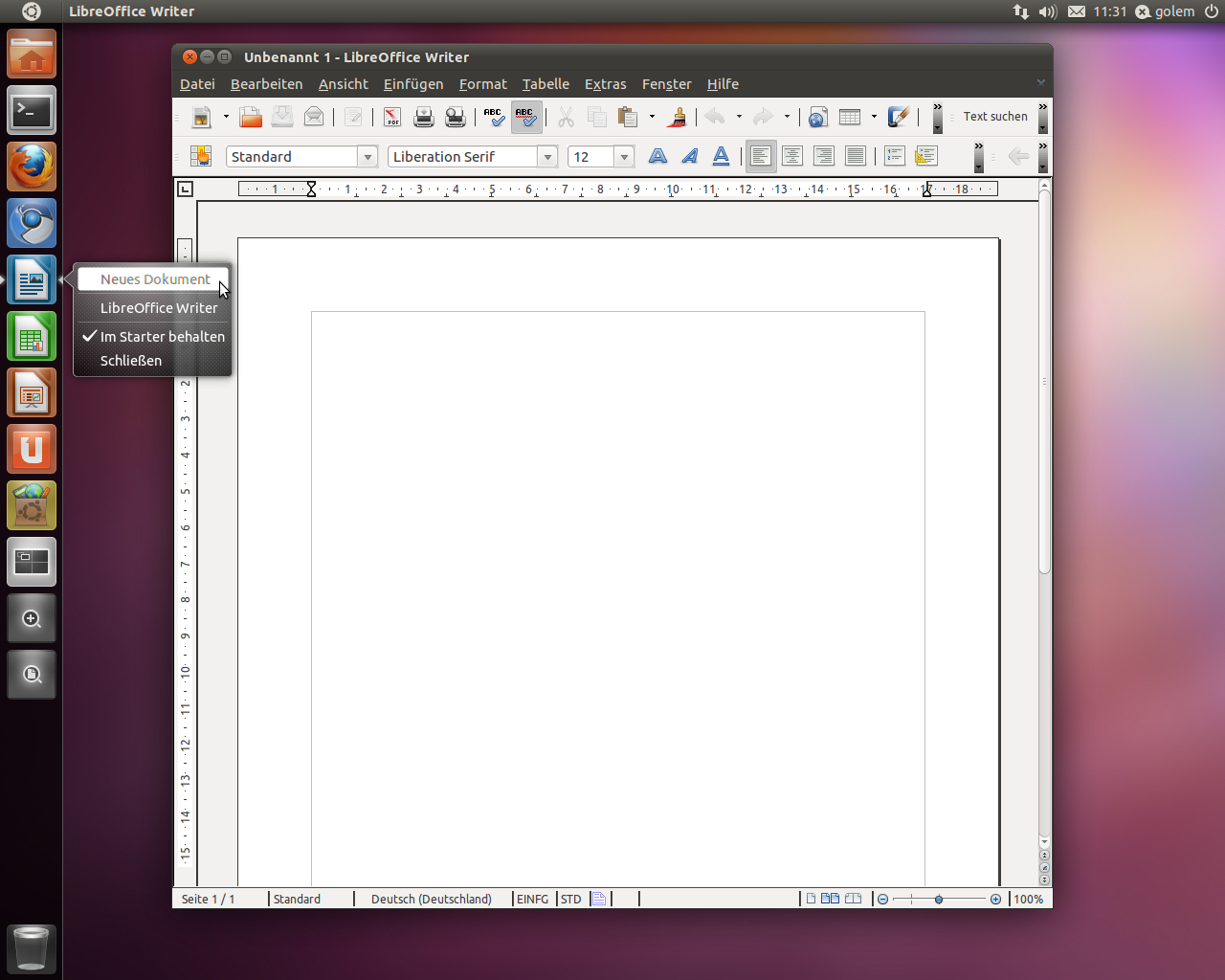Export document directly as PDF
Screen dimensions: 1225x980
[x=392, y=117]
